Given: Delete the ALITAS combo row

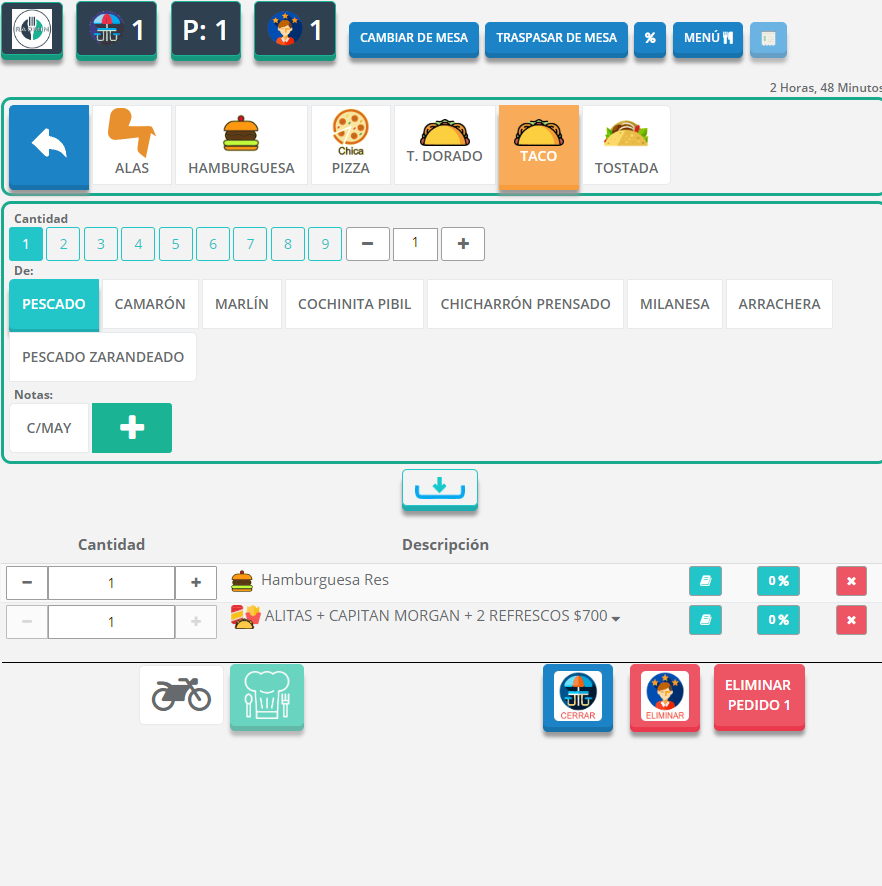Looking at the screenshot, I should [x=851, y=620].
